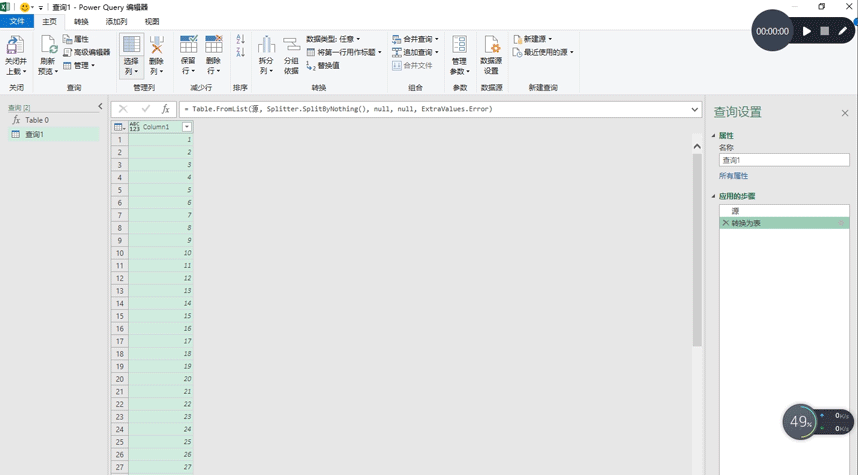Click the 拆分列 split column icon
Viewport: 858px width, 475px height.
pyautogui.click(x=266, y=48)
